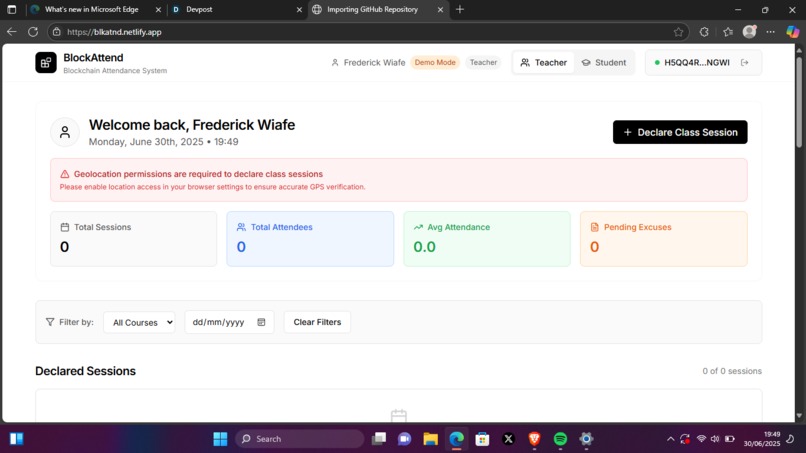Click the address bar URL
This screenshot has width=806, height=453.
pos(114,32)
